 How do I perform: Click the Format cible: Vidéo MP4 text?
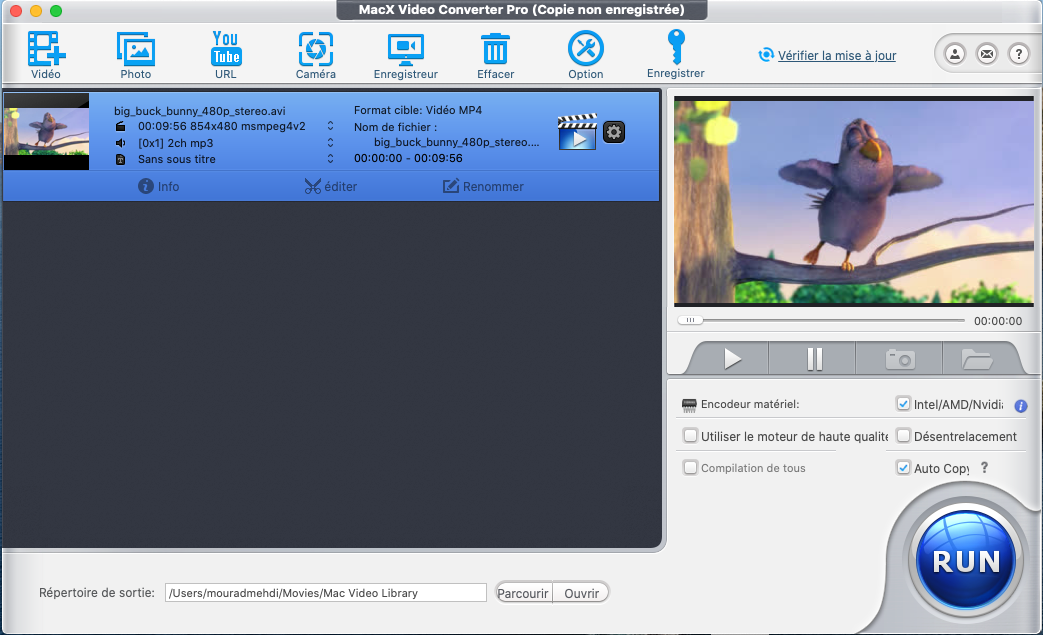point(418,110)
